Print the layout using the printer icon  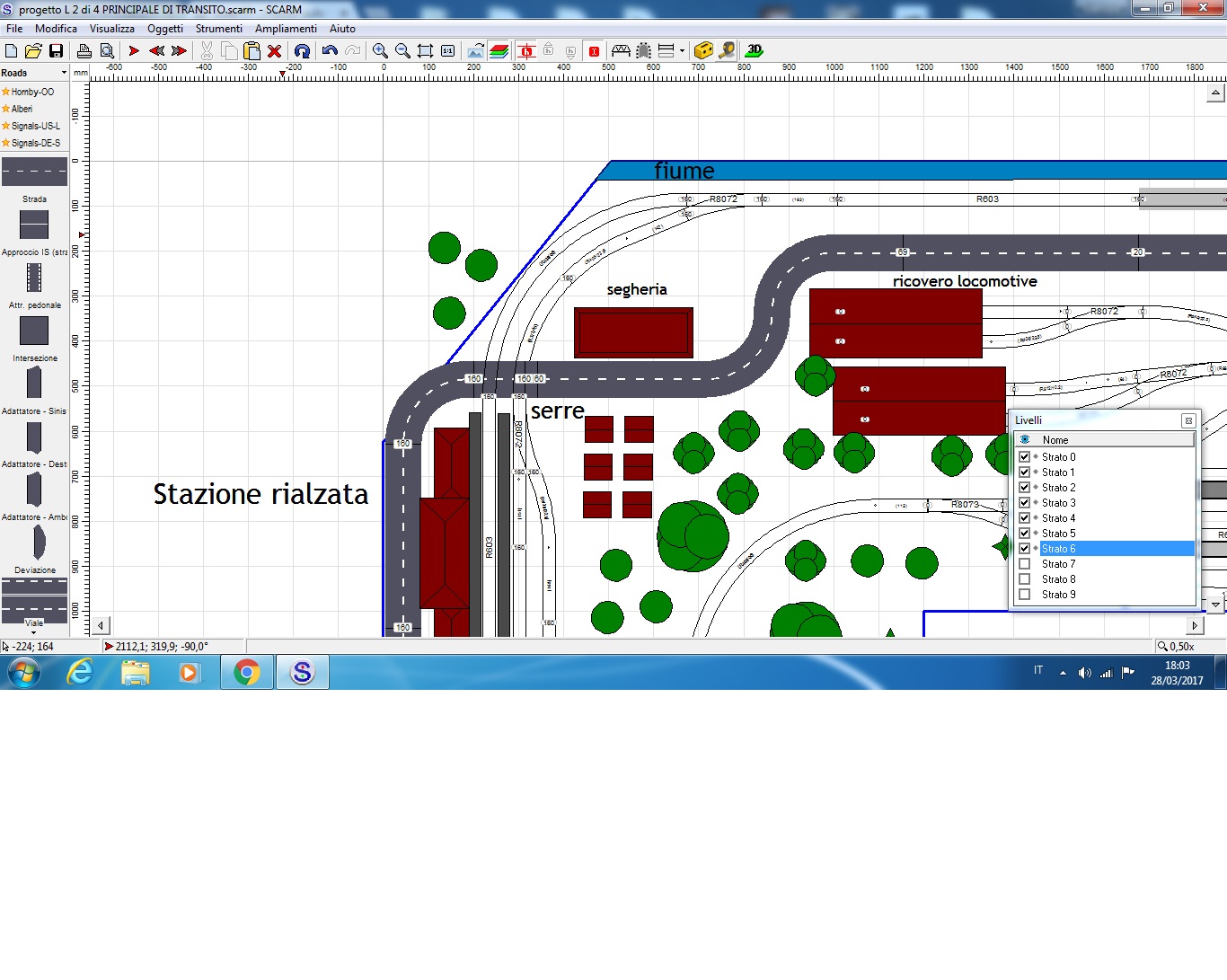[84, 51]
